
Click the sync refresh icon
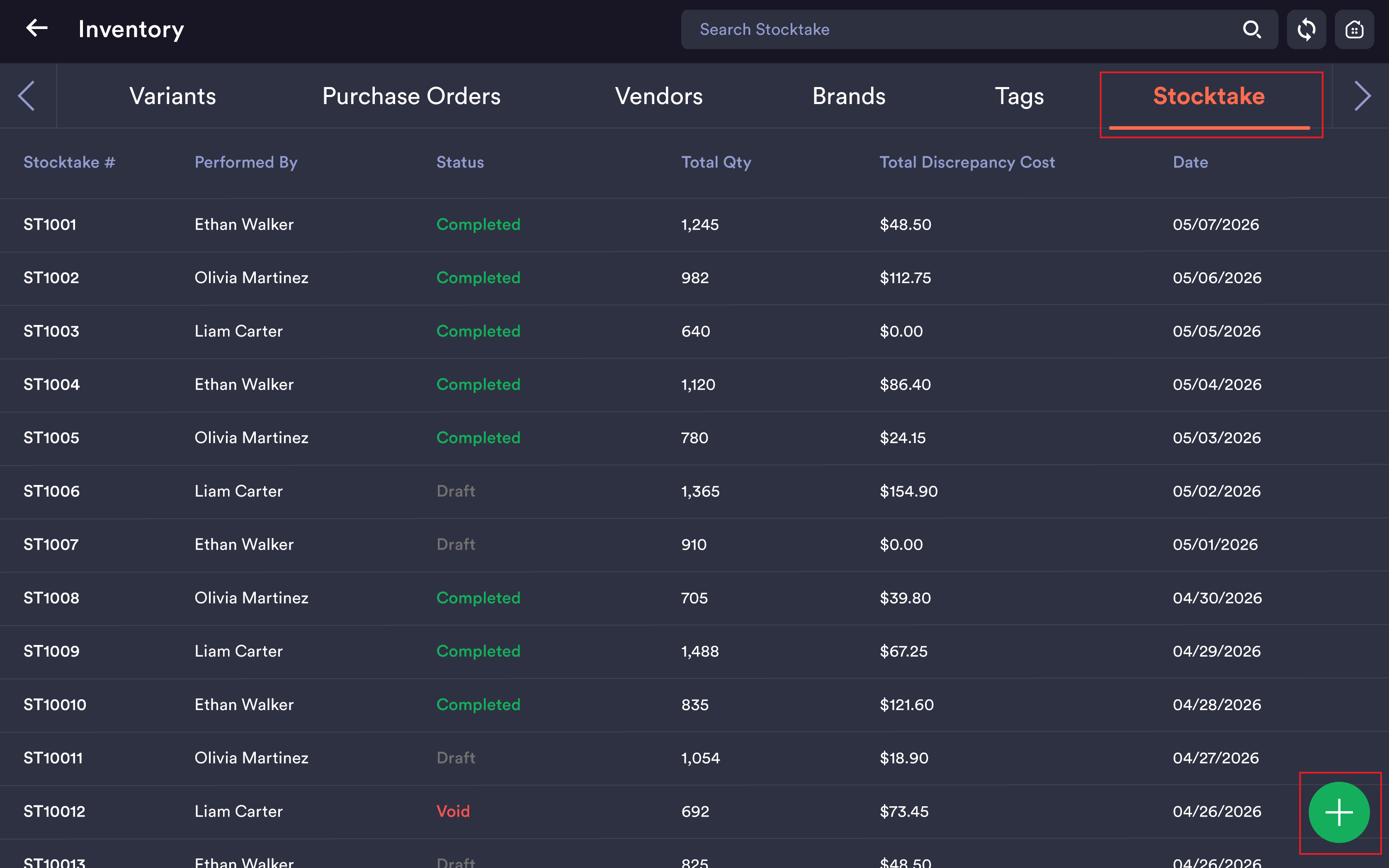(x=1306, y=29)
